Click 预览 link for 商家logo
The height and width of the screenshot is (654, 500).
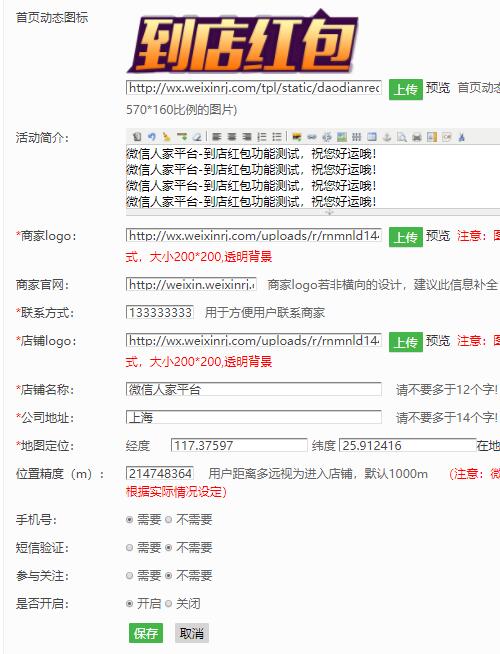coord(438,236)
